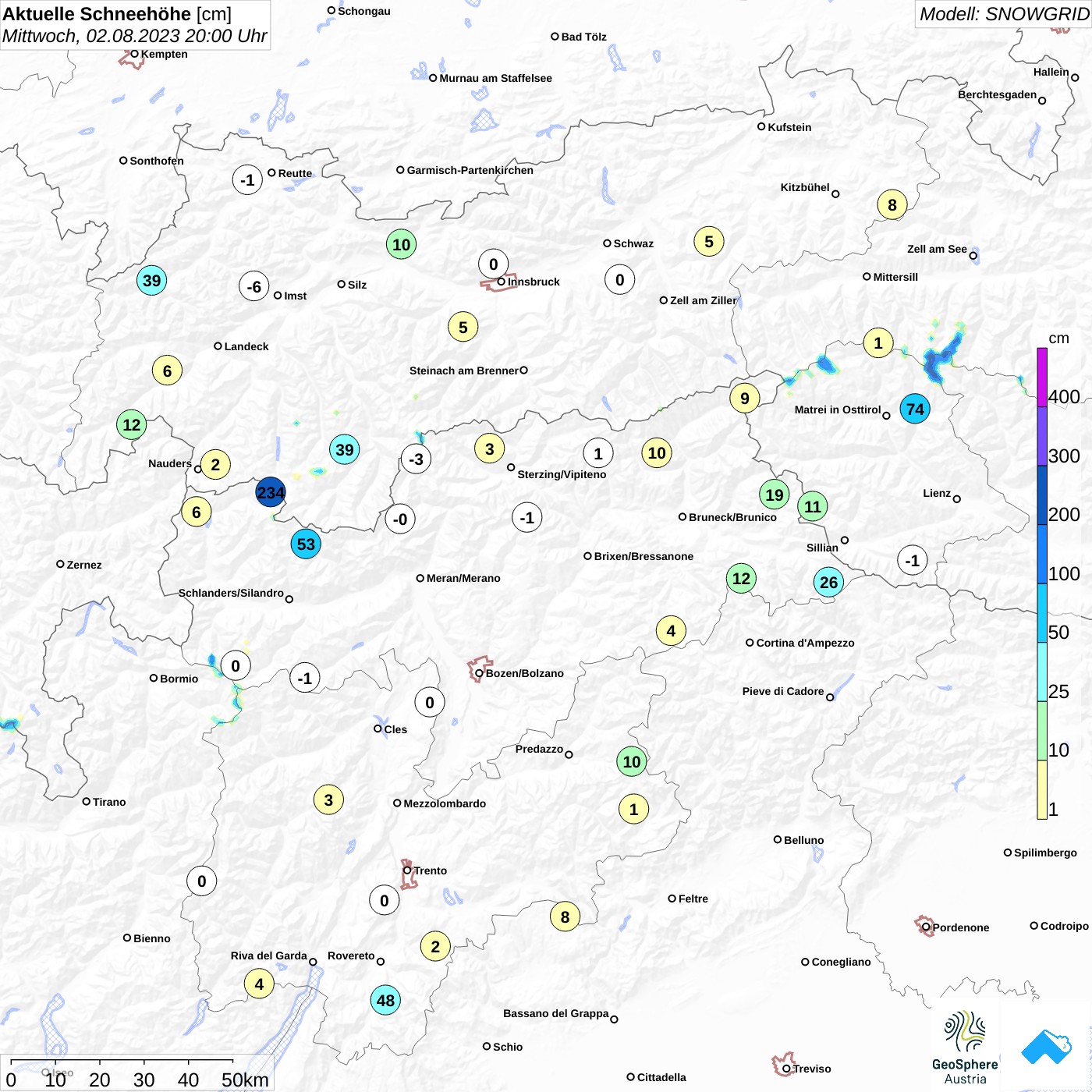This screenshot has width=1092, height=1092.
Task: Select the Innsbruck city label
Action: click(x=534, y=282)
